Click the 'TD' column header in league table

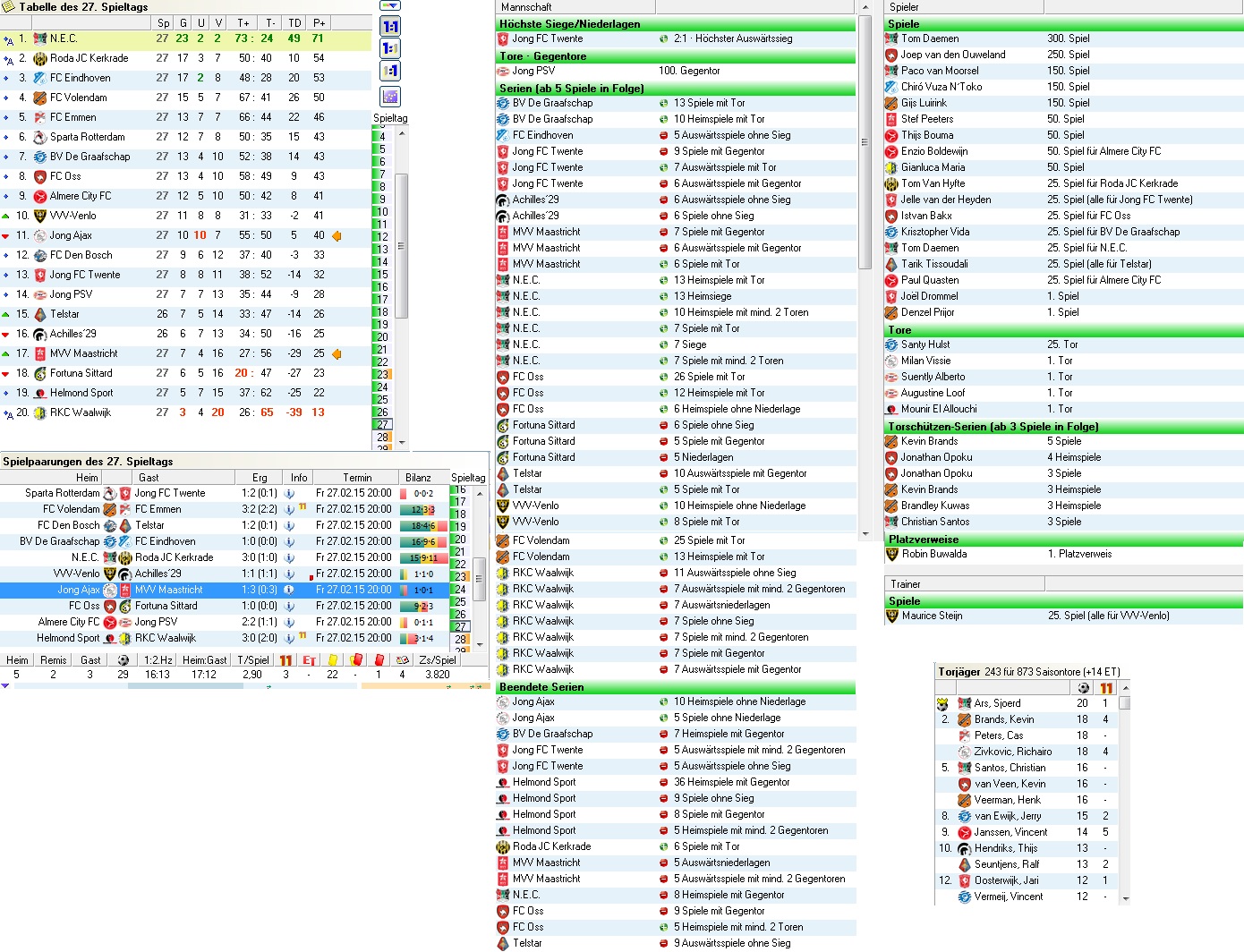tap(294, 22)
